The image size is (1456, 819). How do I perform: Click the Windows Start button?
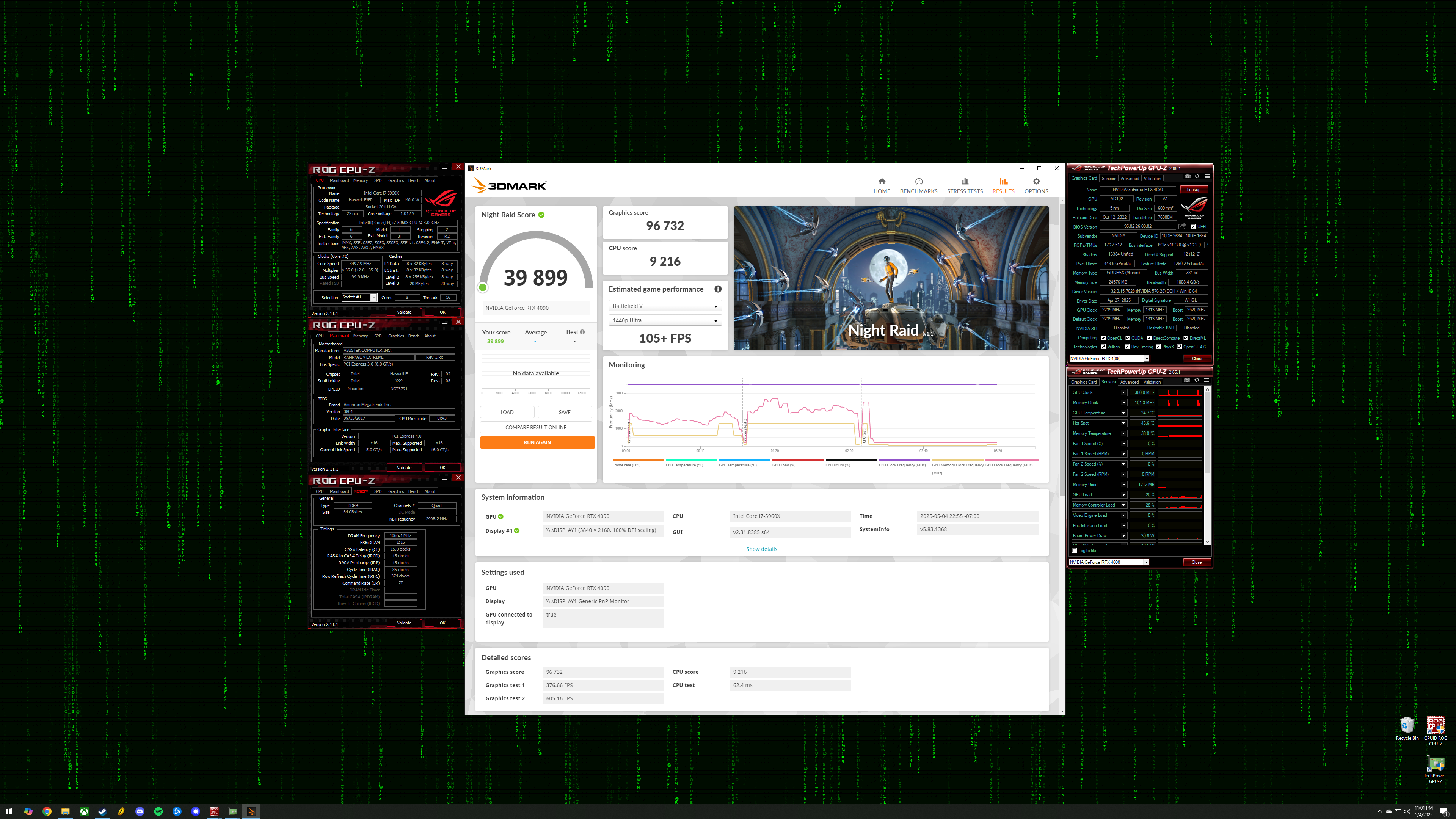coord(9,811)
